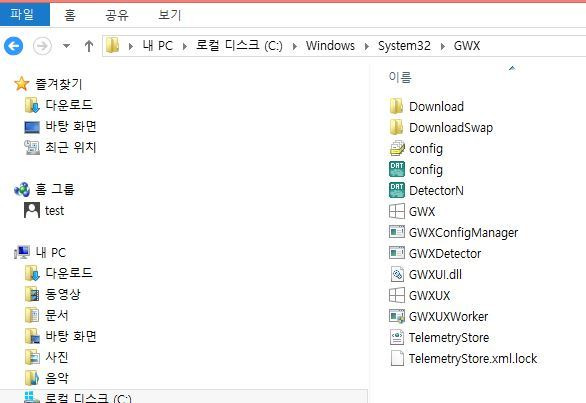
Task: Select the Download folder name
Action: (436, 107)
